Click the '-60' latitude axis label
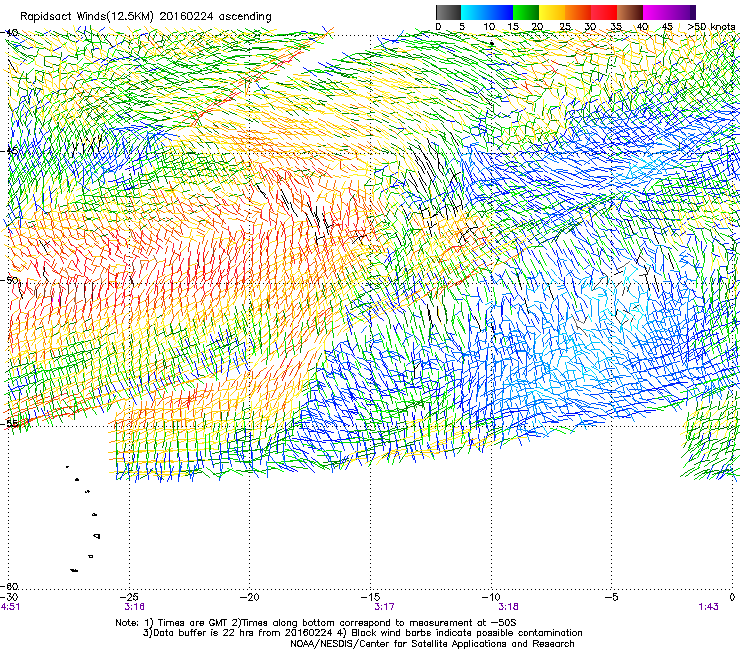Viewport: 740px width, 650px height. coord(11,586)
